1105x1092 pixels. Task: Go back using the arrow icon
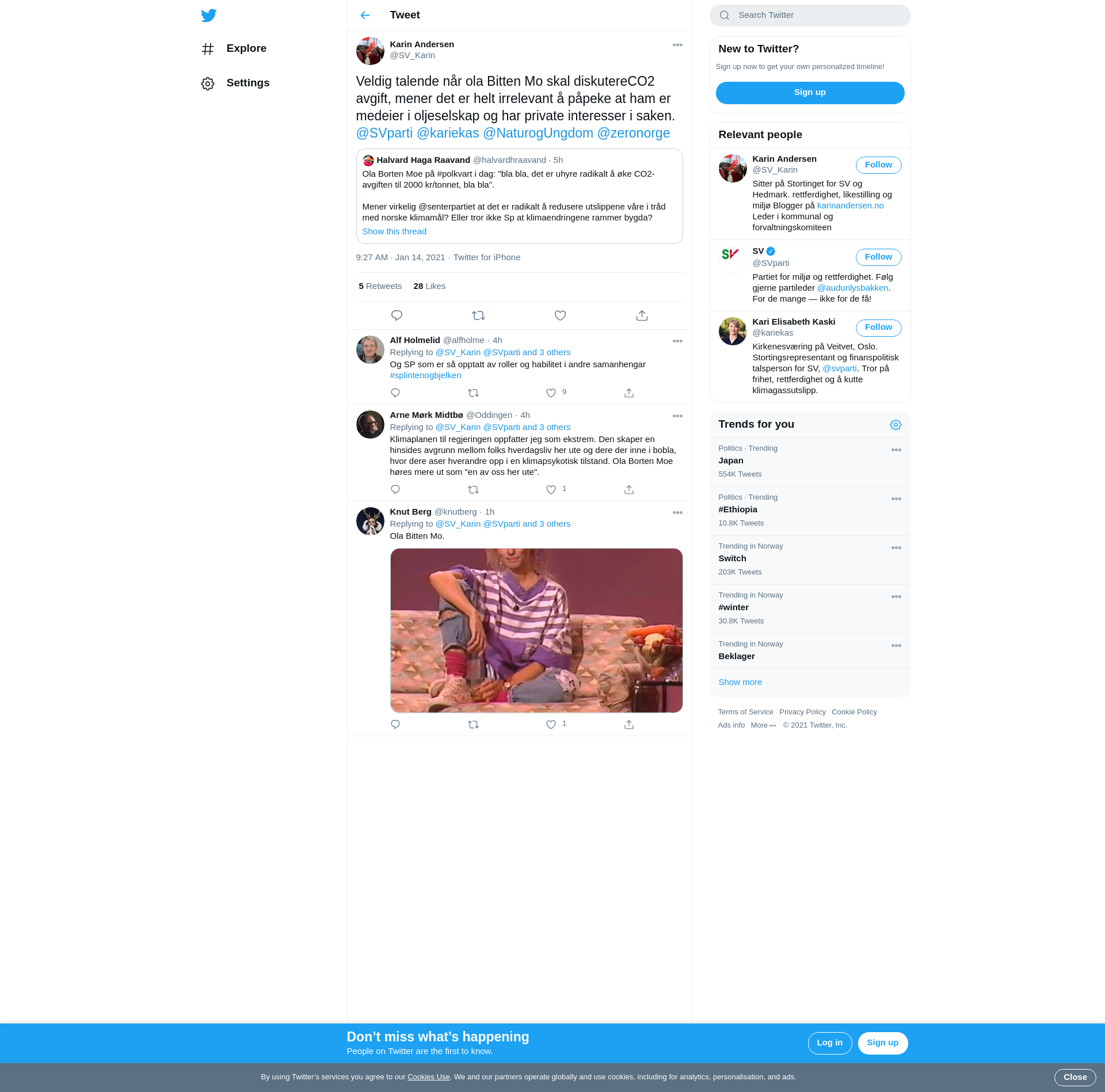click(x=365, y=16)
